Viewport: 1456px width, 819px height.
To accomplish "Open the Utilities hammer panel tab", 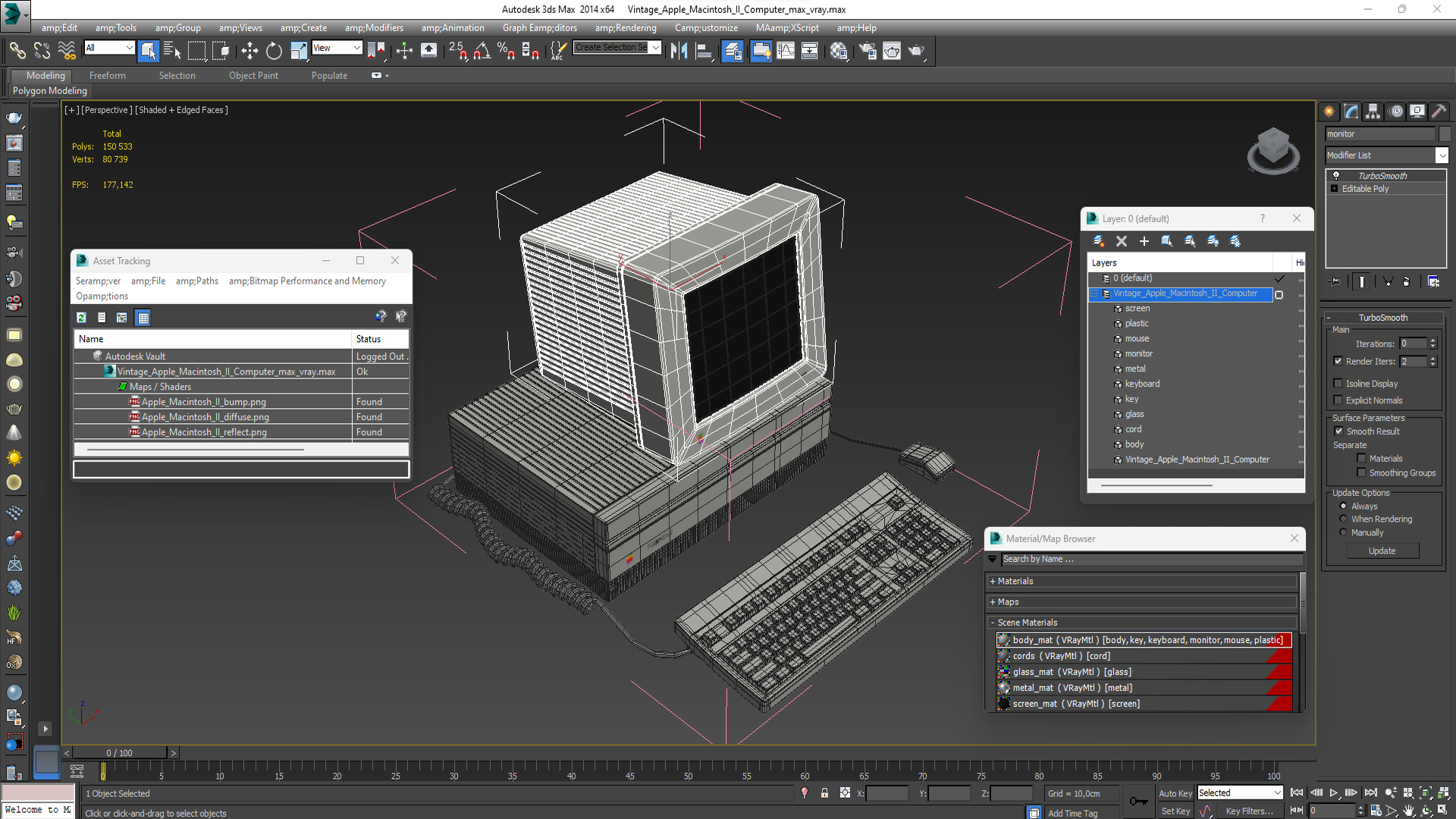I will click(1439, 111).
